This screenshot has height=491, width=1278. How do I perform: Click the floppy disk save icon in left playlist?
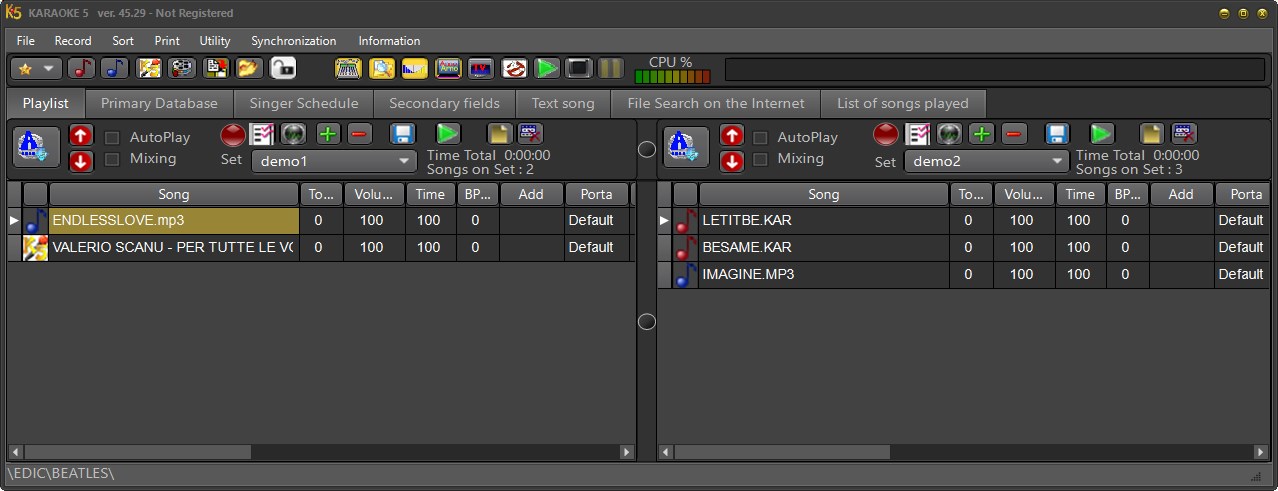click(402, 134)
